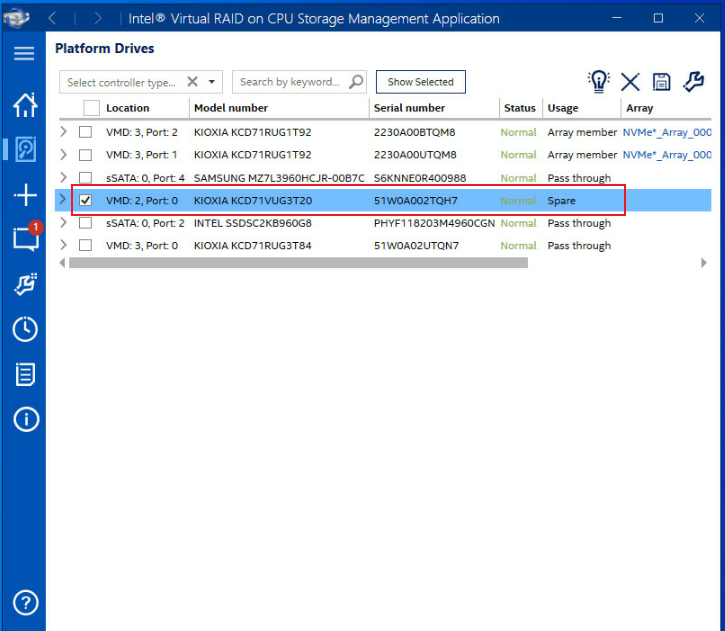Expand the VMD: 3, Port: 0 row

point(63,245)
